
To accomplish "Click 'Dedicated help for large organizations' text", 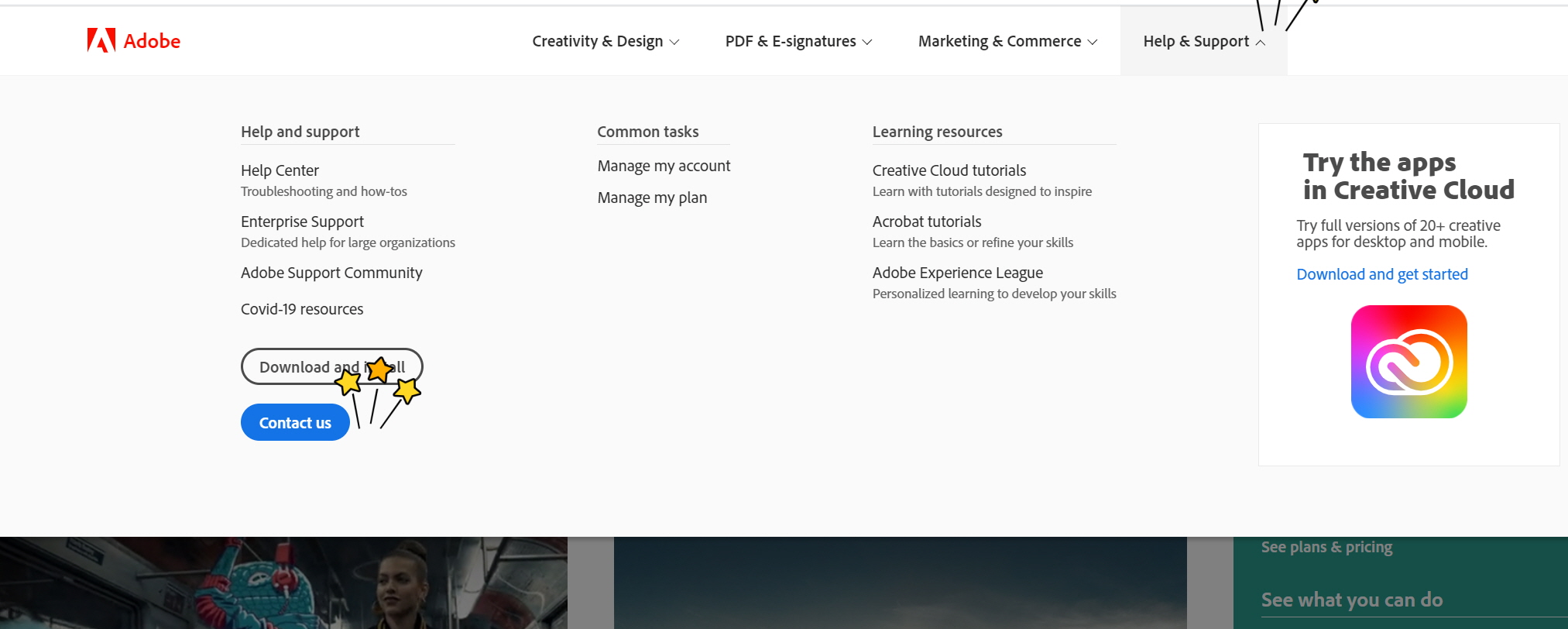I will coord(348,242).
